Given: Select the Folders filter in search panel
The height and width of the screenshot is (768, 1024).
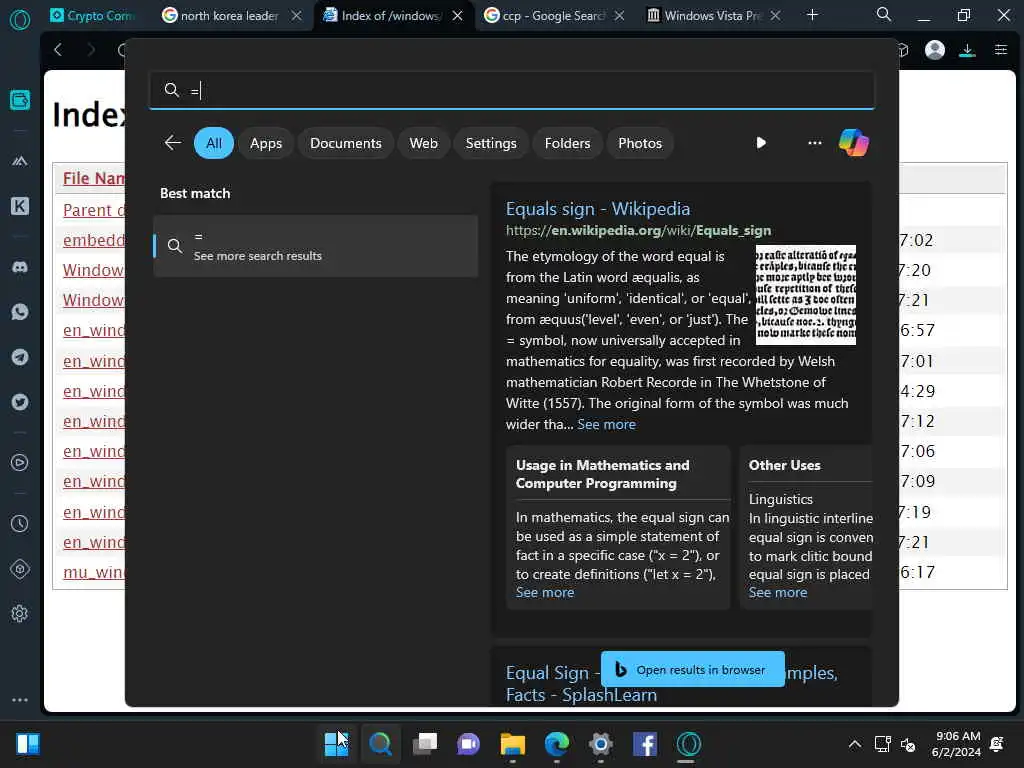Looking at the screenshot, I should coord(568,143).
